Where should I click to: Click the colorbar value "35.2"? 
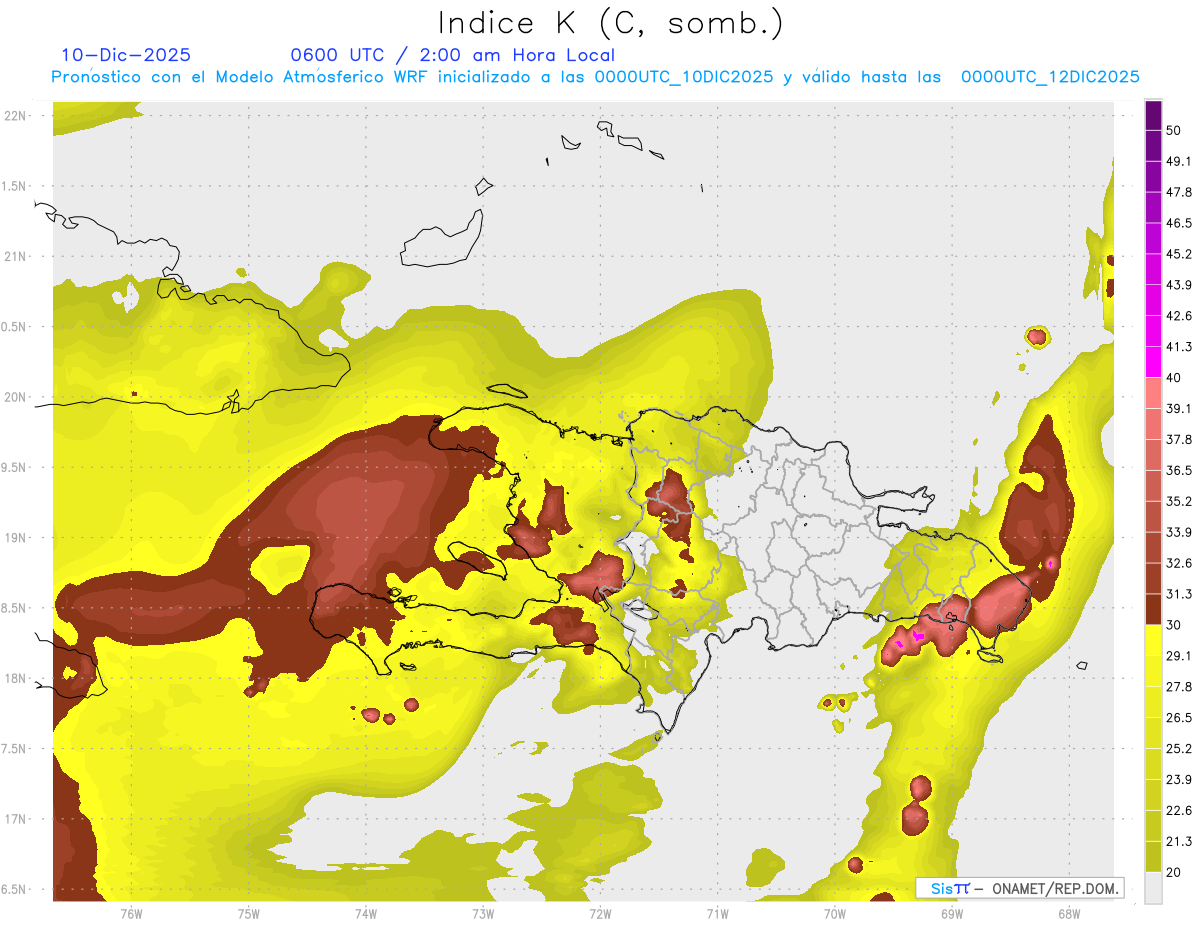(1179, 502)
